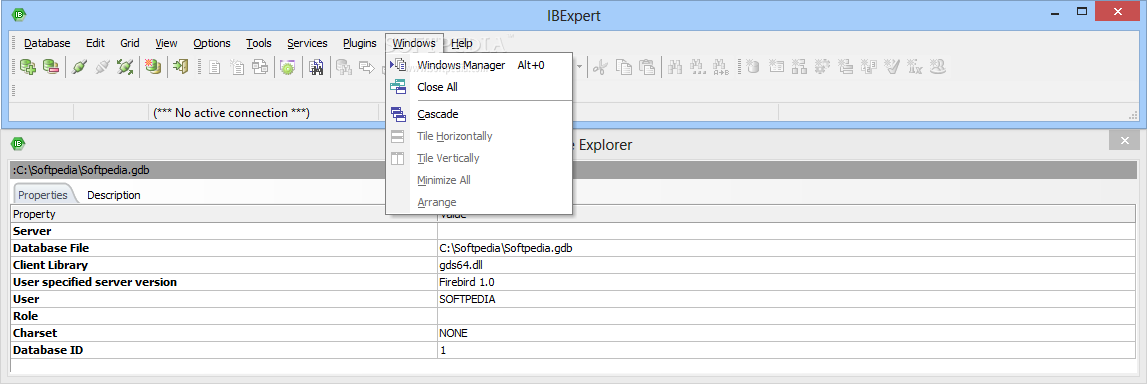
Task: Click the New Generator numbered icon
Action: pyautogui.click(x=868, y=67)
